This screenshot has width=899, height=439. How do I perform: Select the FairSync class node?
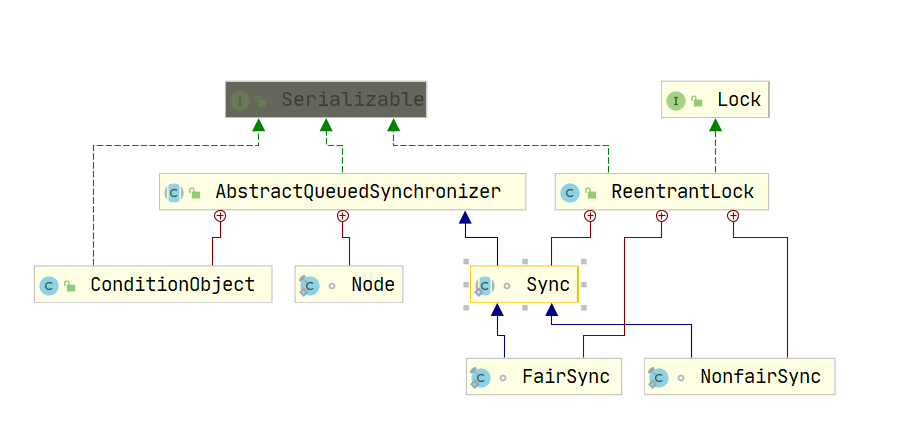(544, 377)
